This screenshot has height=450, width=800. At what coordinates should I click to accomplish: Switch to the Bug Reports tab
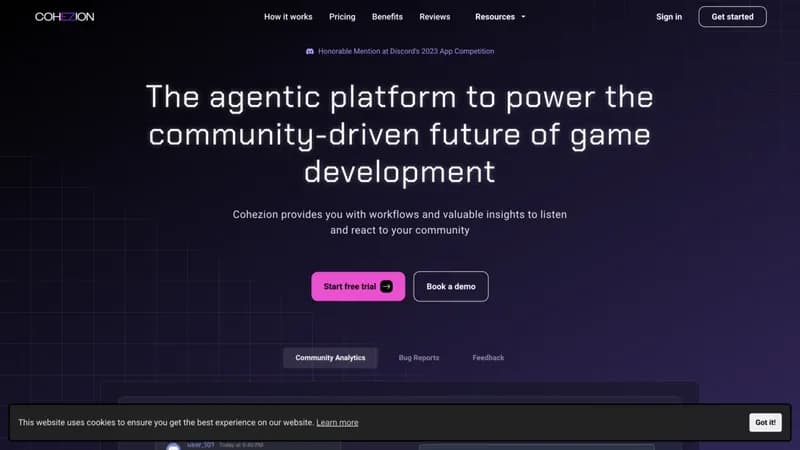point(419,358)
